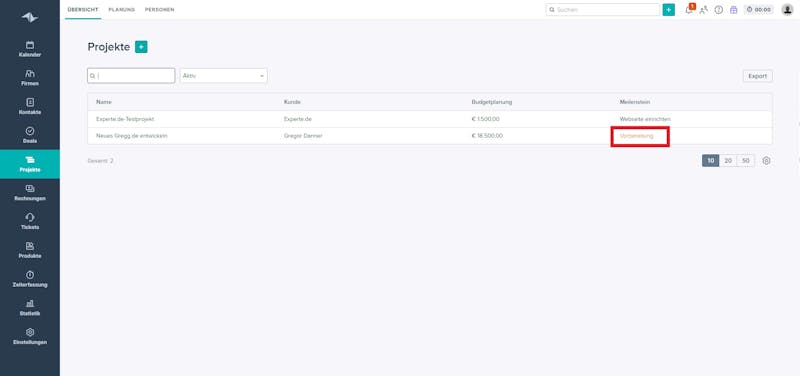
Task: Open the table column settings gear
Action: coord(766,161)
